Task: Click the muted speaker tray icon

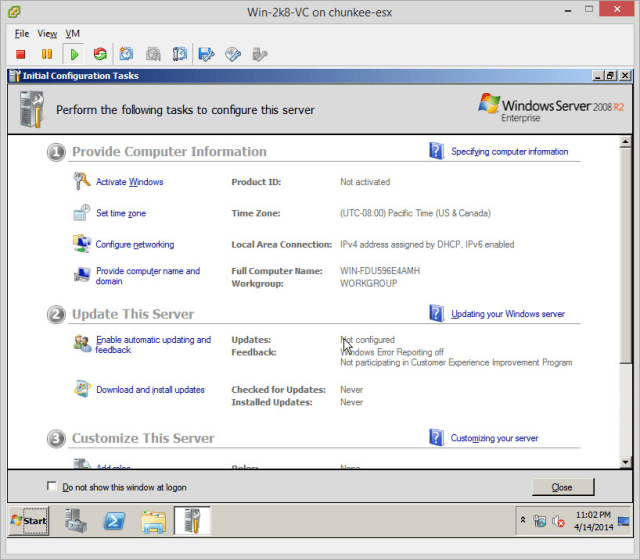Action: point(558,521)
